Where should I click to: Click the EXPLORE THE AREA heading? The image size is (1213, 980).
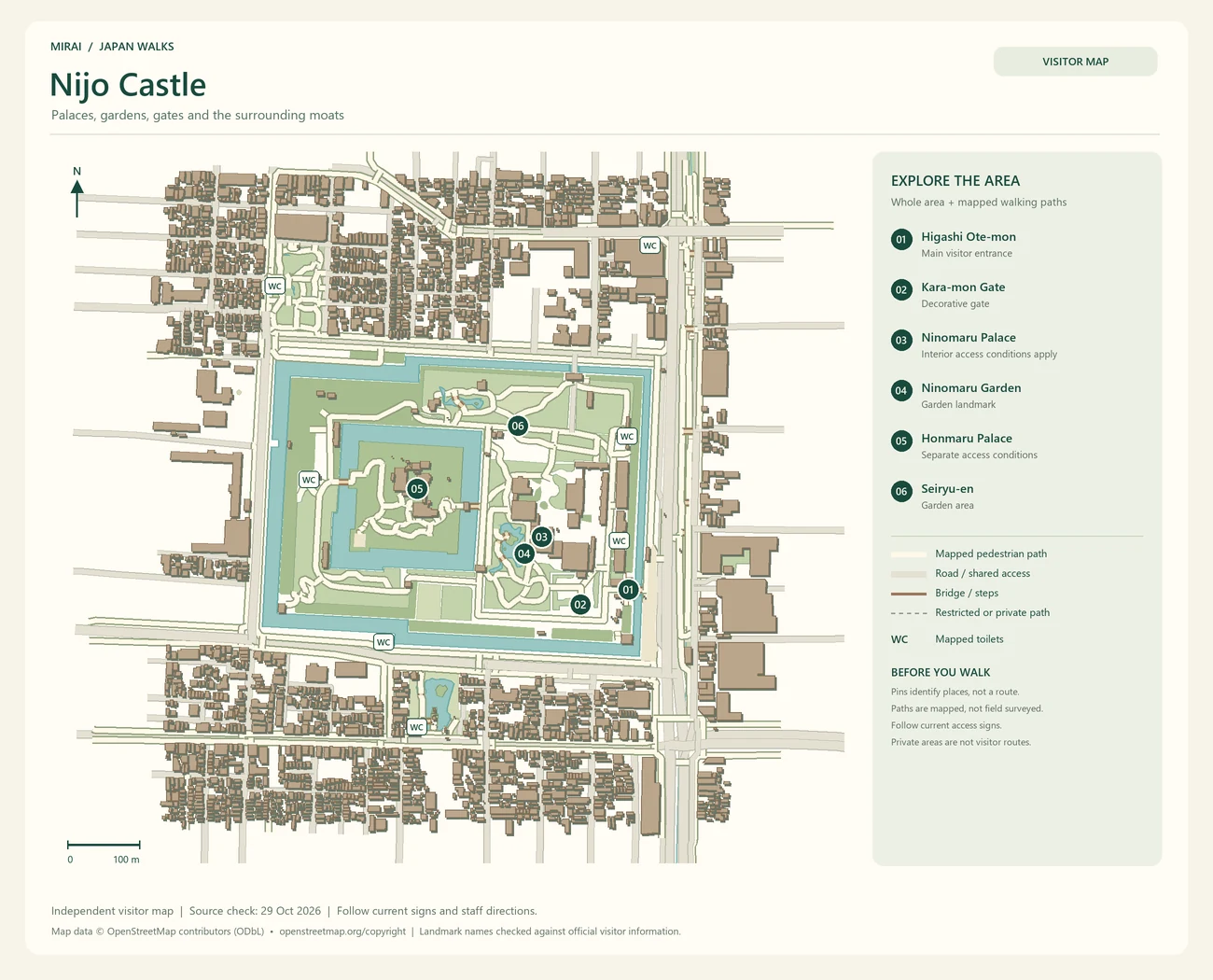(x=955, y=181)
